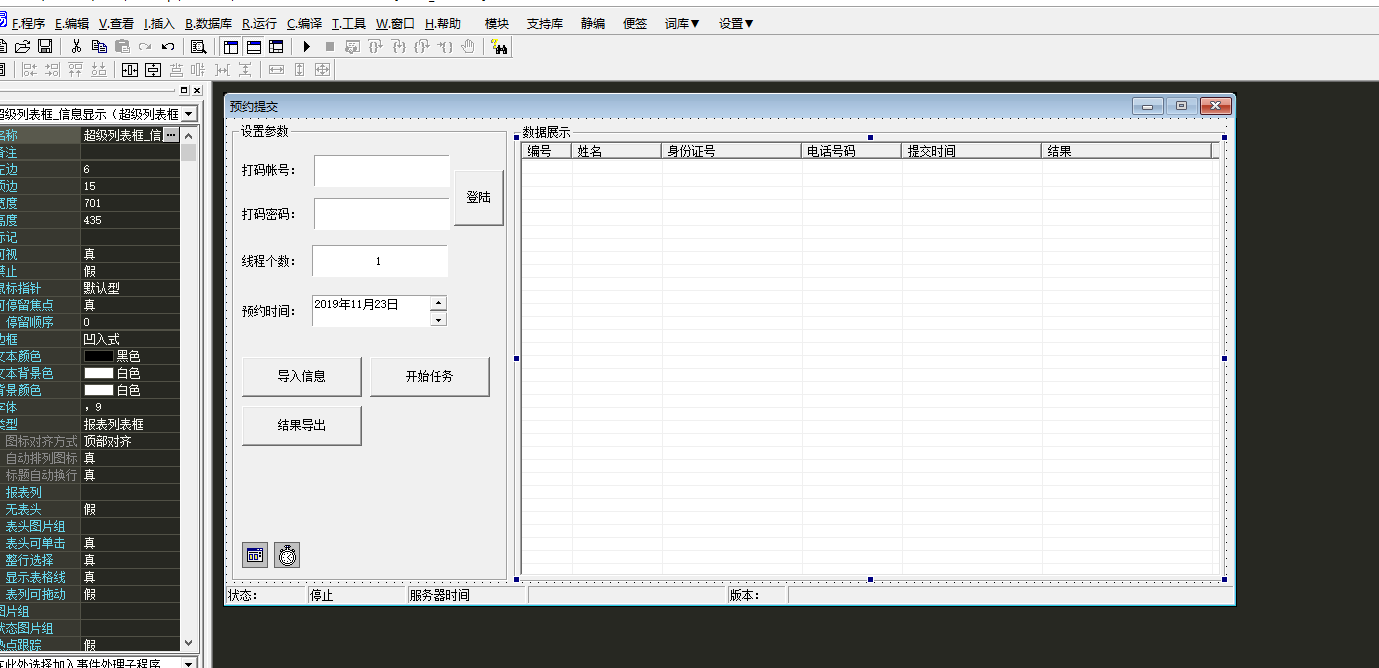Open the B.数据库 menu

tap(208, 23)
